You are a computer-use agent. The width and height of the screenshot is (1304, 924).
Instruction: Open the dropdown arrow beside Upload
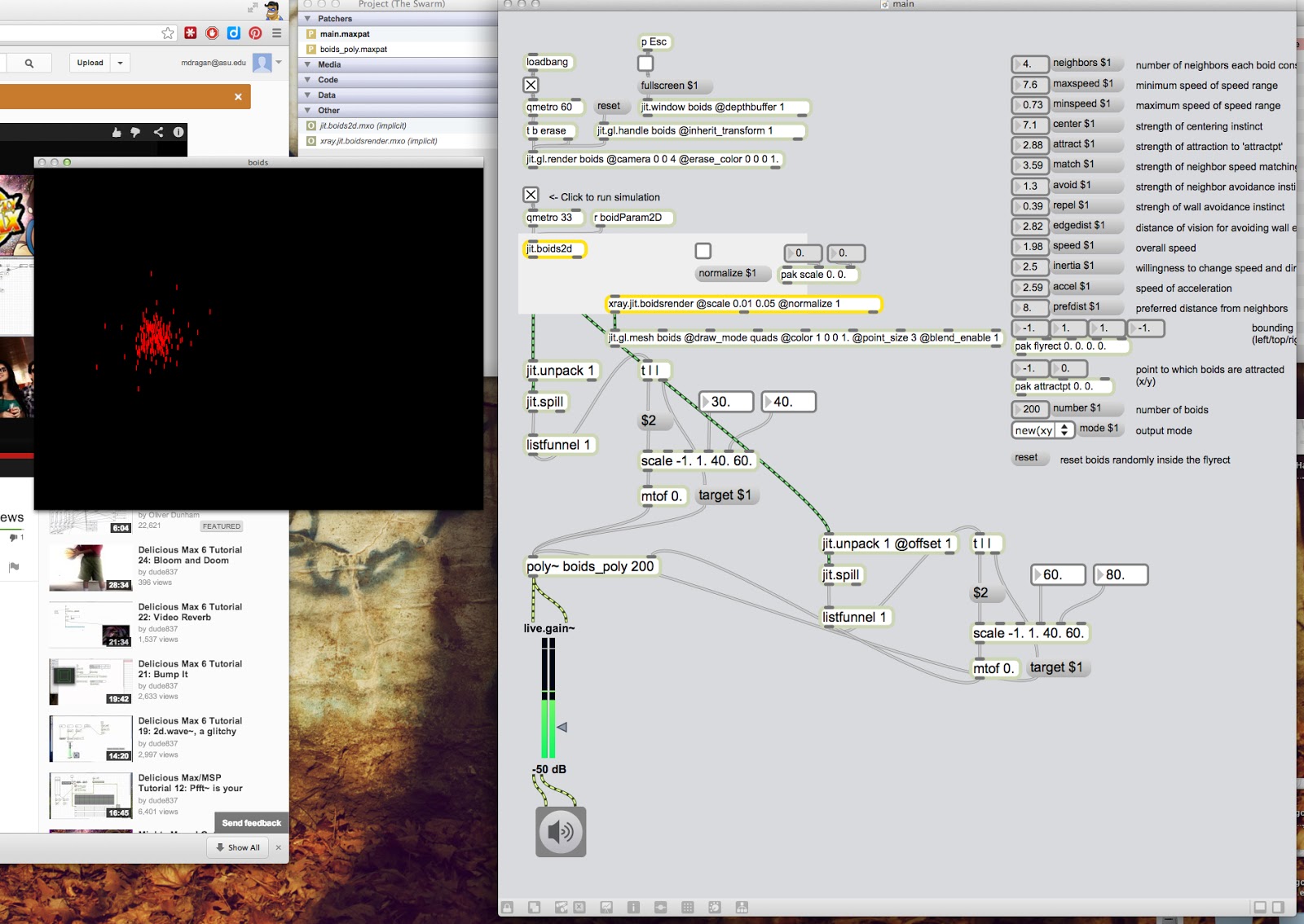pos(120,63)
